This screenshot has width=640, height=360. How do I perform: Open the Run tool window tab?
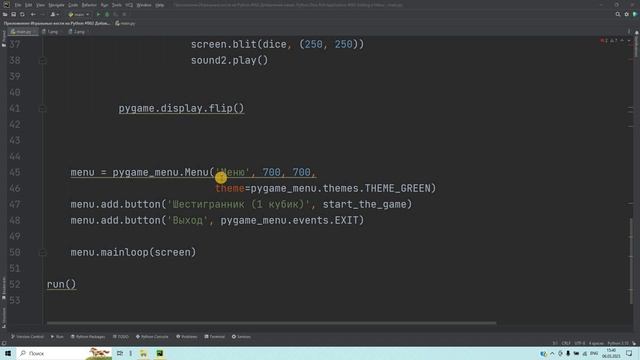[x=57, y=337]
